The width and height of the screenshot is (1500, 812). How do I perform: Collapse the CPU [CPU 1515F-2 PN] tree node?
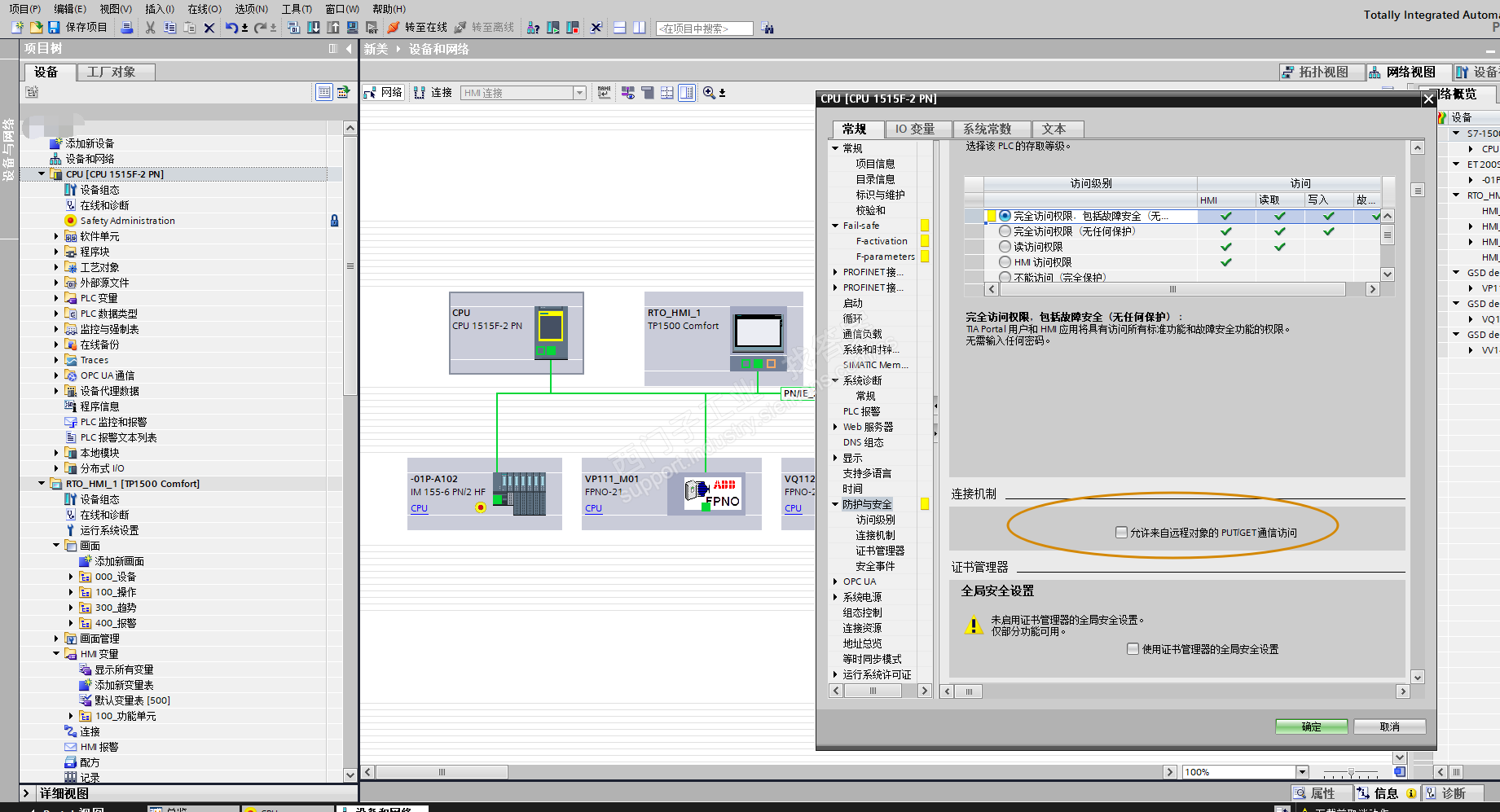[42, 174]
